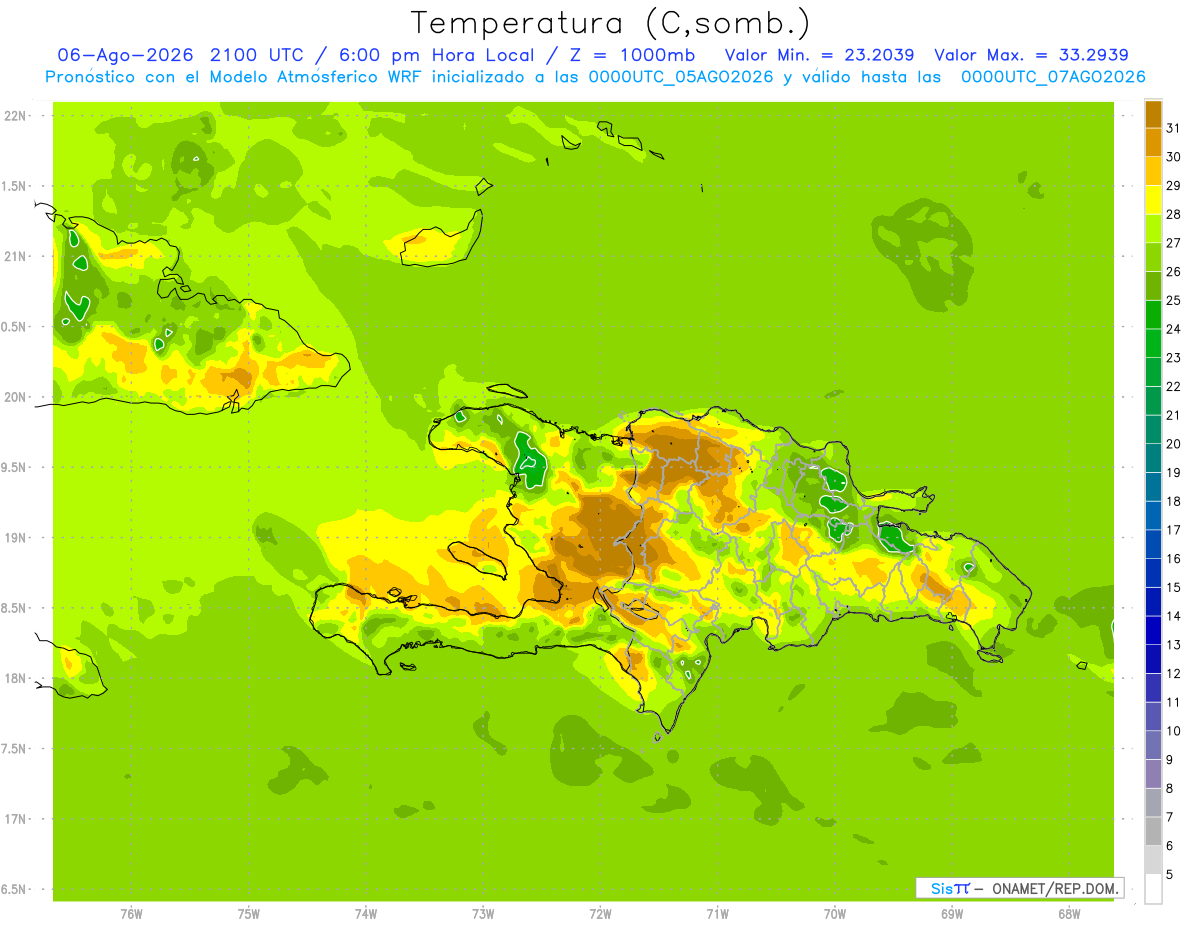Select the date text "06-Ago-2026"
The height and width of the screenshot is (927, 1200).
click(126, 55)
